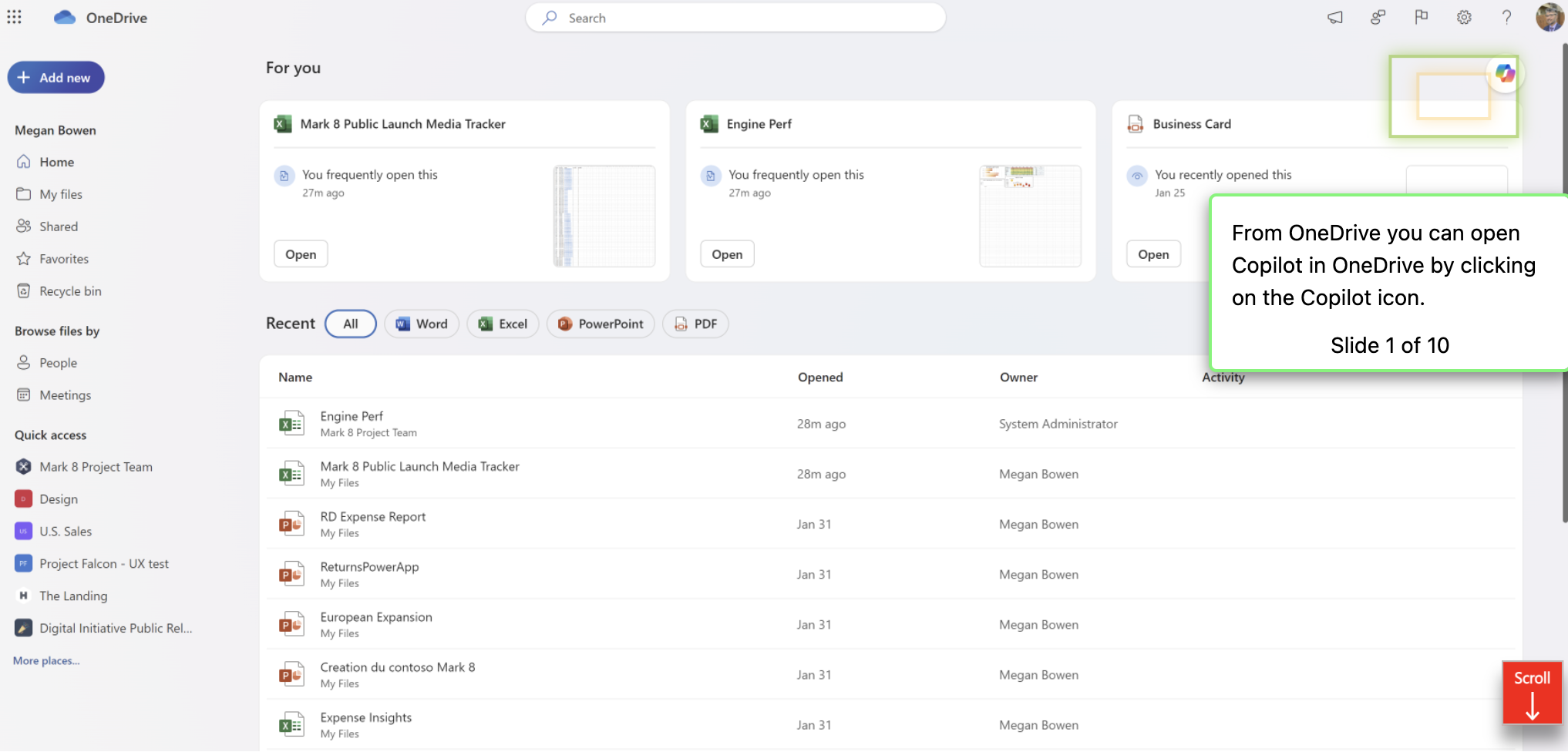Click Open on Business Card card
The image size is (1568, 752).
click(x=1153, y=254)
